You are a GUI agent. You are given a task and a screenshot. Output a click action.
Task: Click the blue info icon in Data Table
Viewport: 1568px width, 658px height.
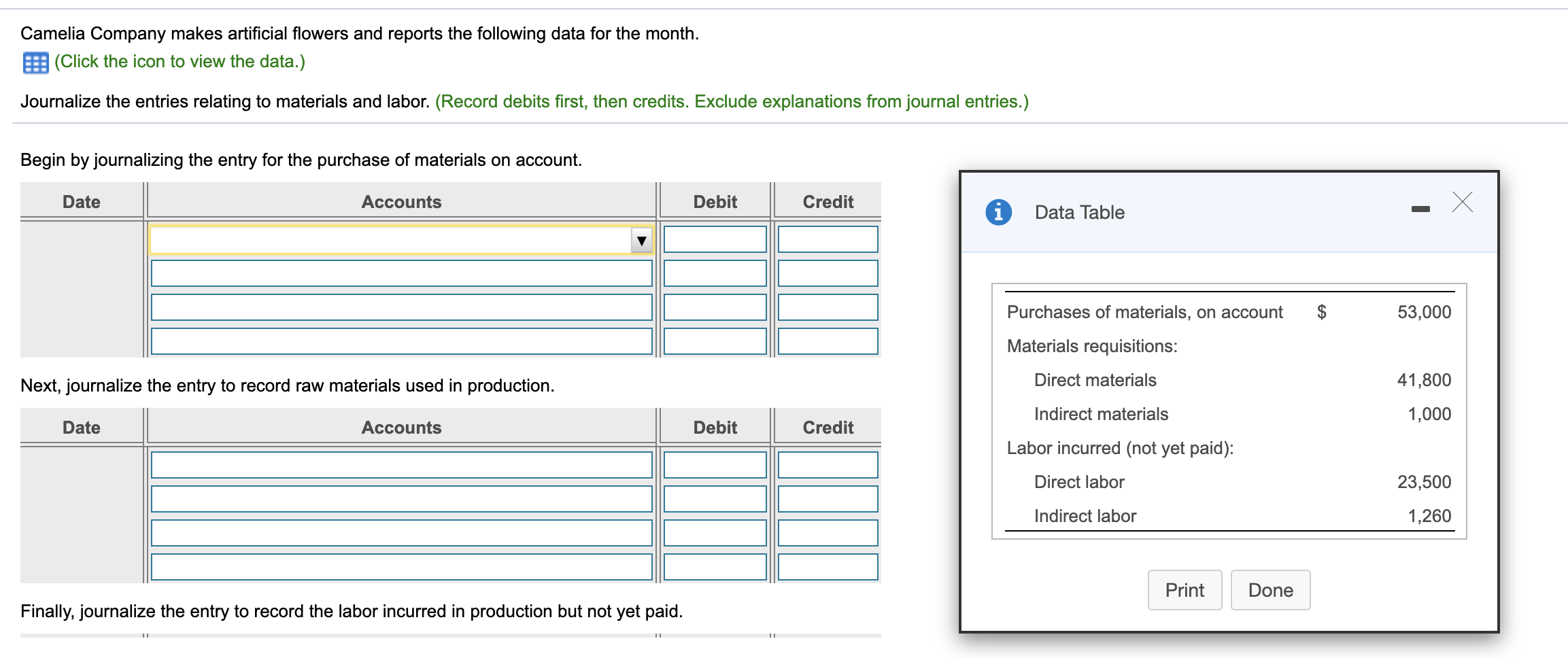pyautogui.click(x=998, y=212)
